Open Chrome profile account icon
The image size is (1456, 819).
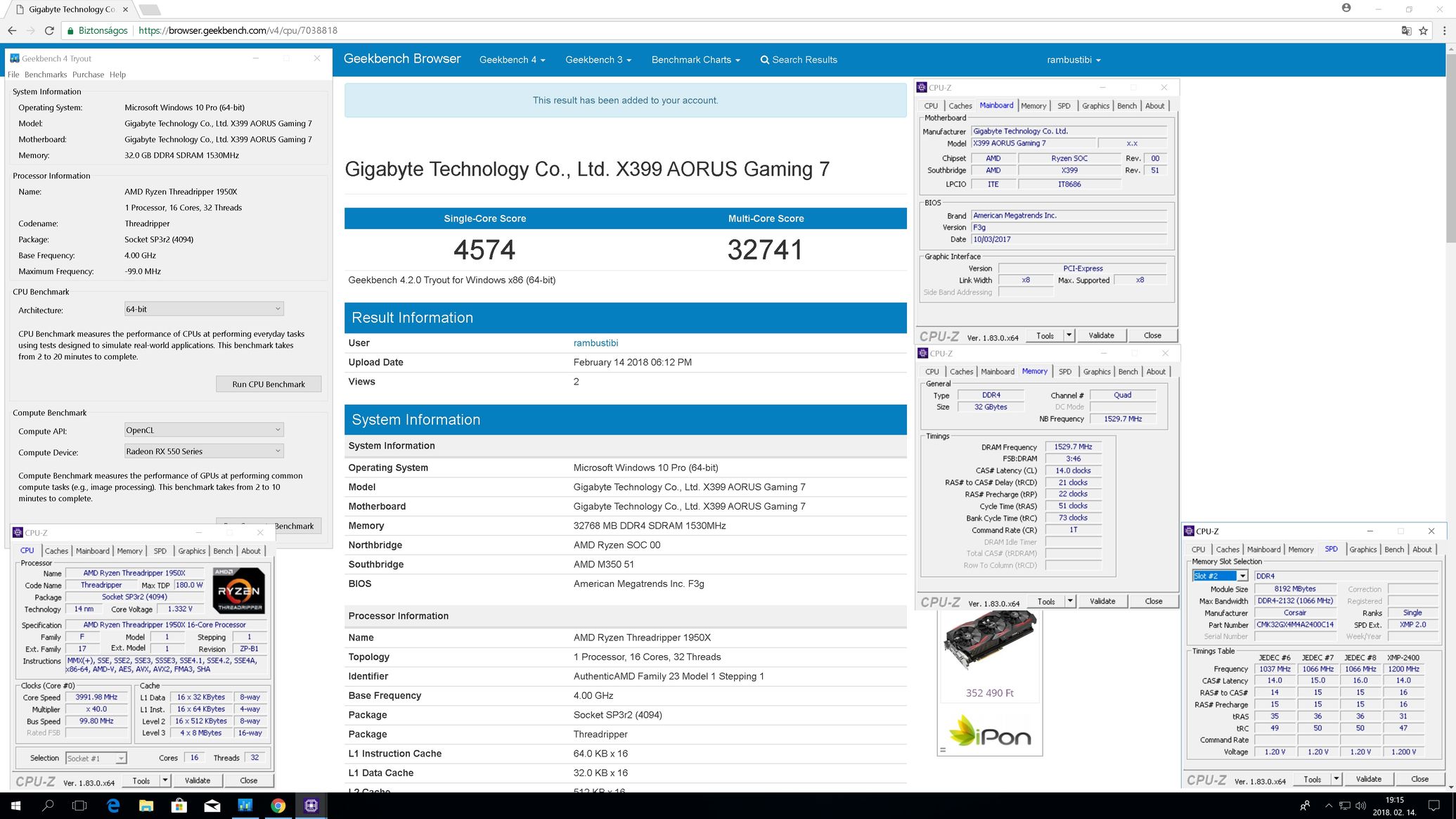(1346, 8)
